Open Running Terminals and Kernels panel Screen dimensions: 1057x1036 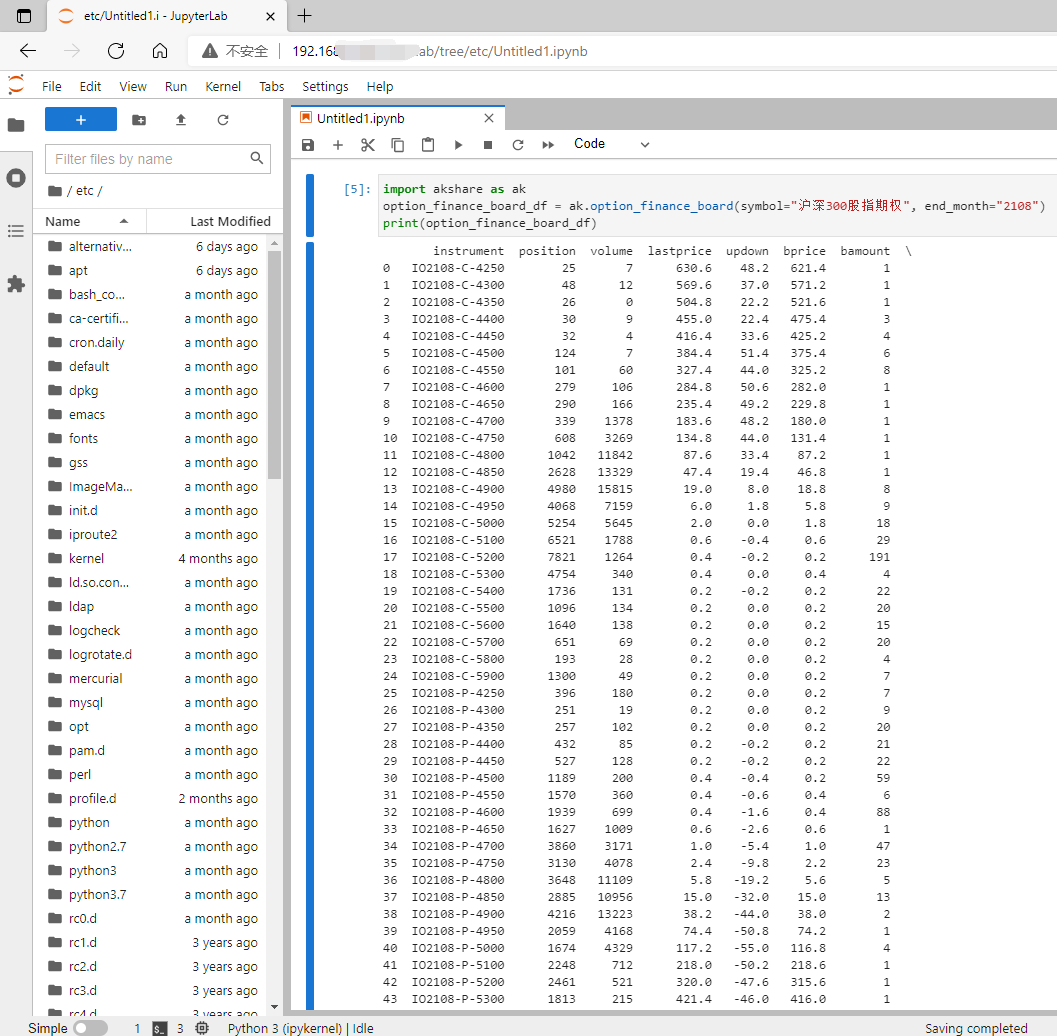16,178
